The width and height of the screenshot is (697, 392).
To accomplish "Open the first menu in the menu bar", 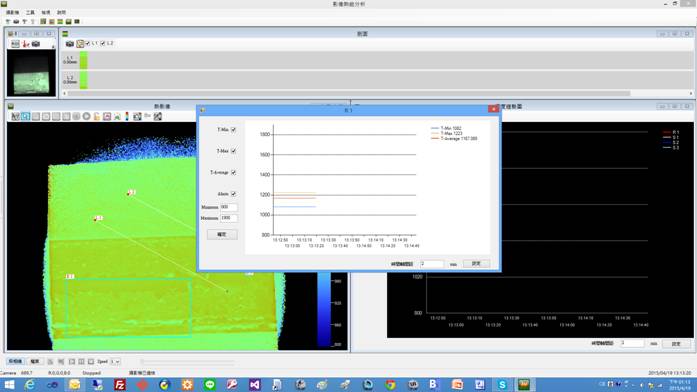I will (x=12, y=12).
